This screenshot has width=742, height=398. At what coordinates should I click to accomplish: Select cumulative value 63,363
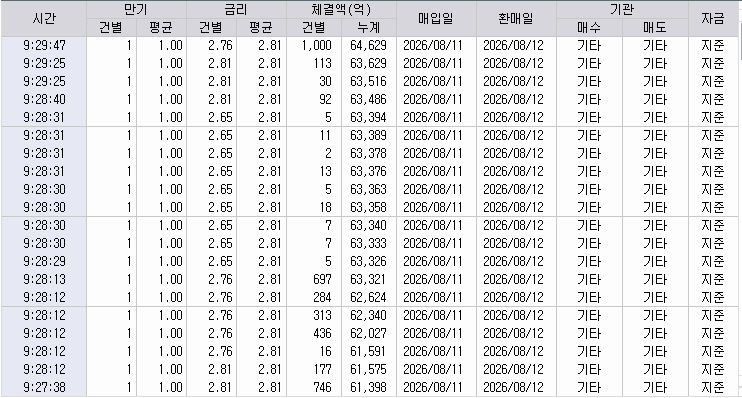point(368,189)
